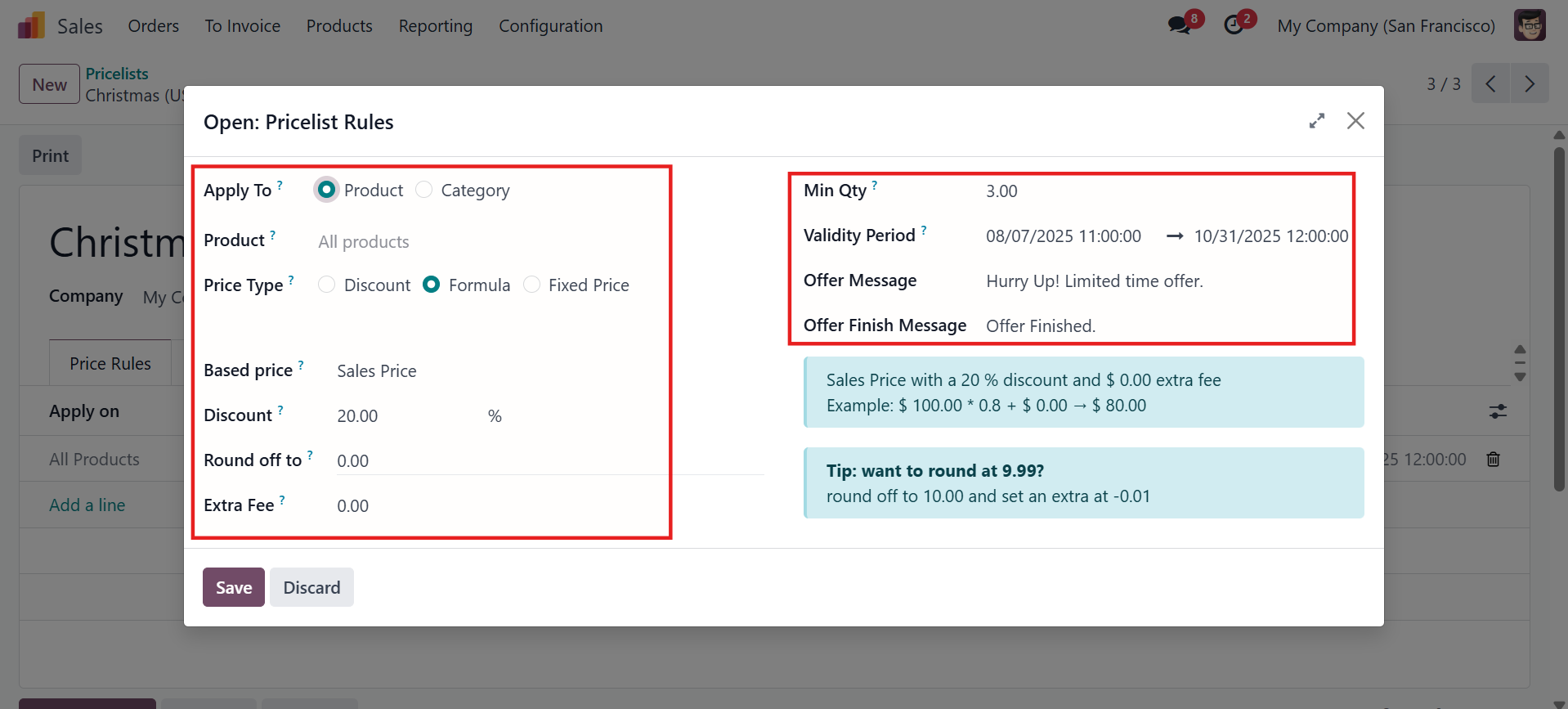Edit the Round off to field
Image resolution: width=1568 pixels, height=709 pixels.
tap(549, 461)
